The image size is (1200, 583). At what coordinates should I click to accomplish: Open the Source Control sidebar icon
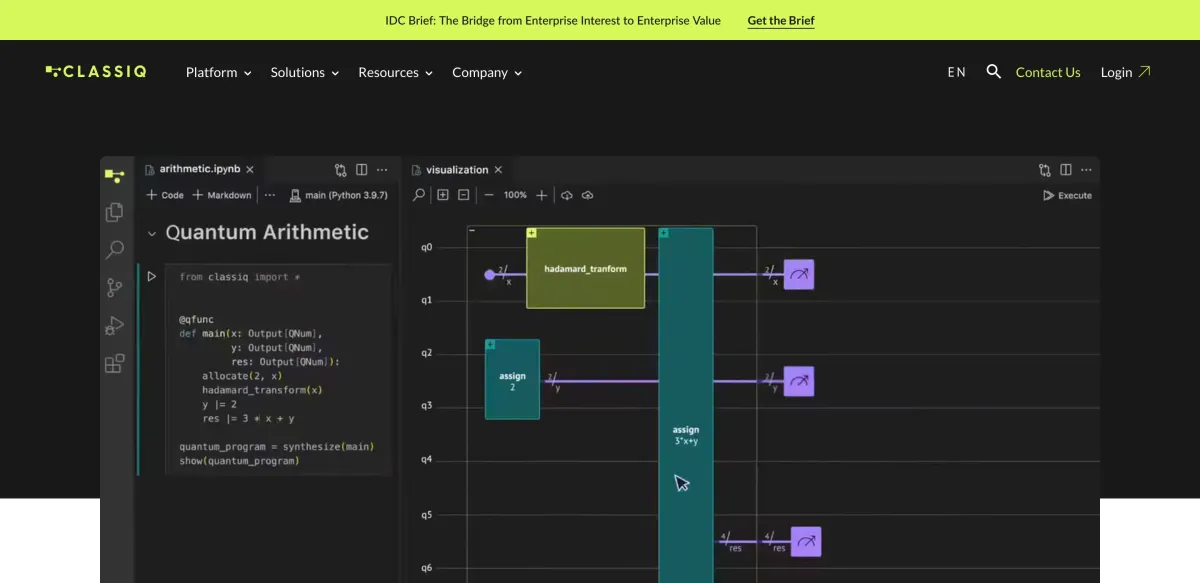(114, 288)
